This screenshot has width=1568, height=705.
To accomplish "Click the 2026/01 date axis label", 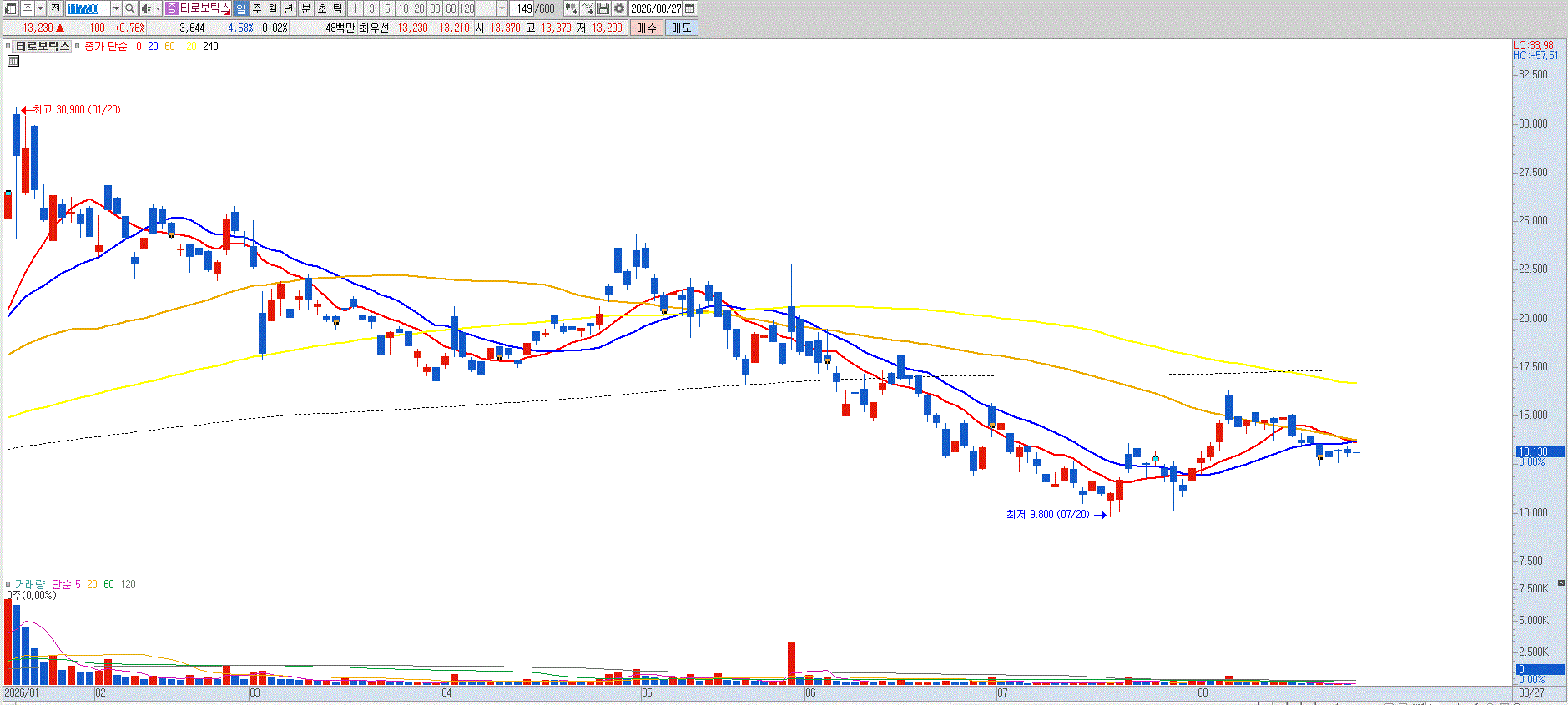I will pyautogui.click(x=22, y=692).
